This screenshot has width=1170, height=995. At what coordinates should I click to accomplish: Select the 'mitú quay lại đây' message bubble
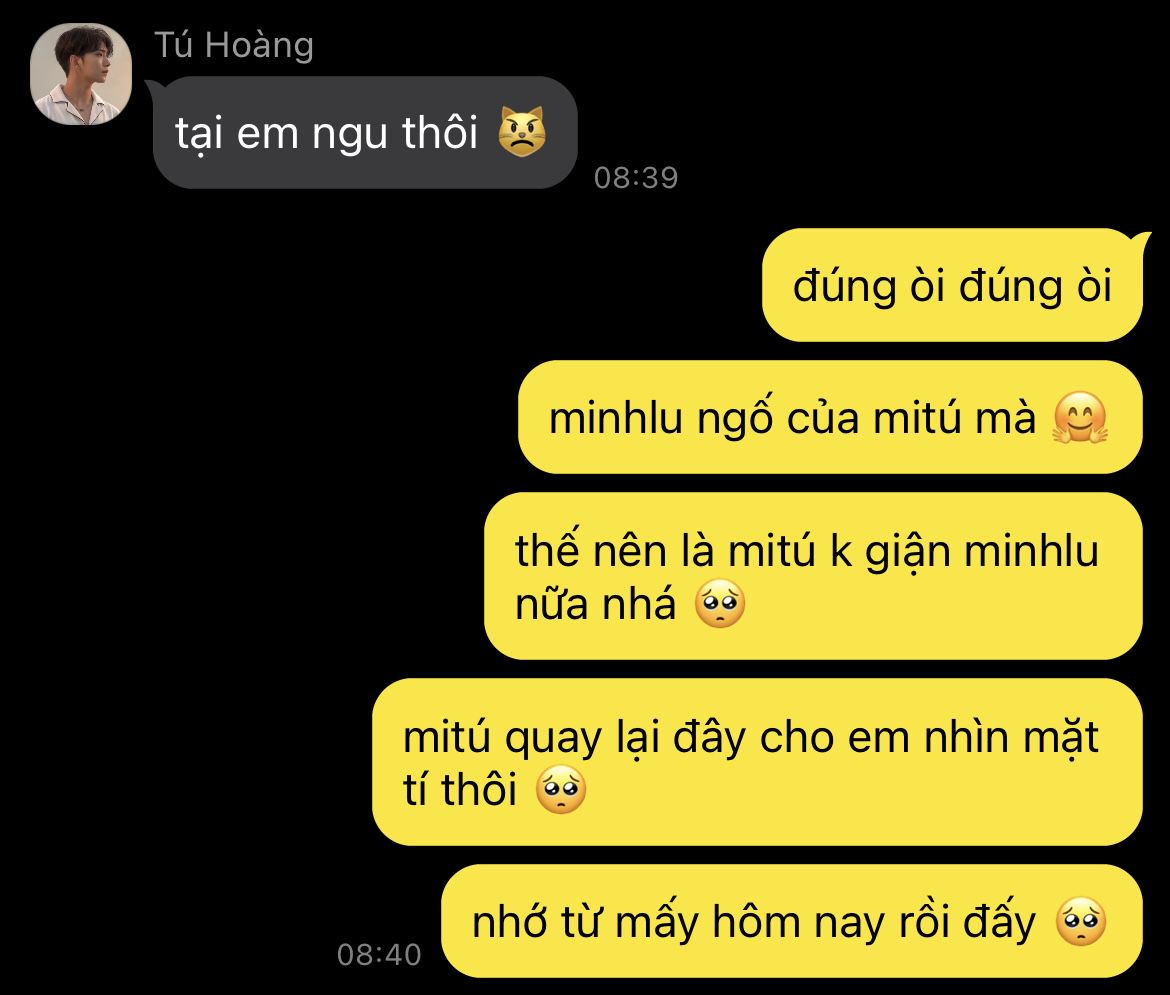pyautogui.click(x=757, y=762)
